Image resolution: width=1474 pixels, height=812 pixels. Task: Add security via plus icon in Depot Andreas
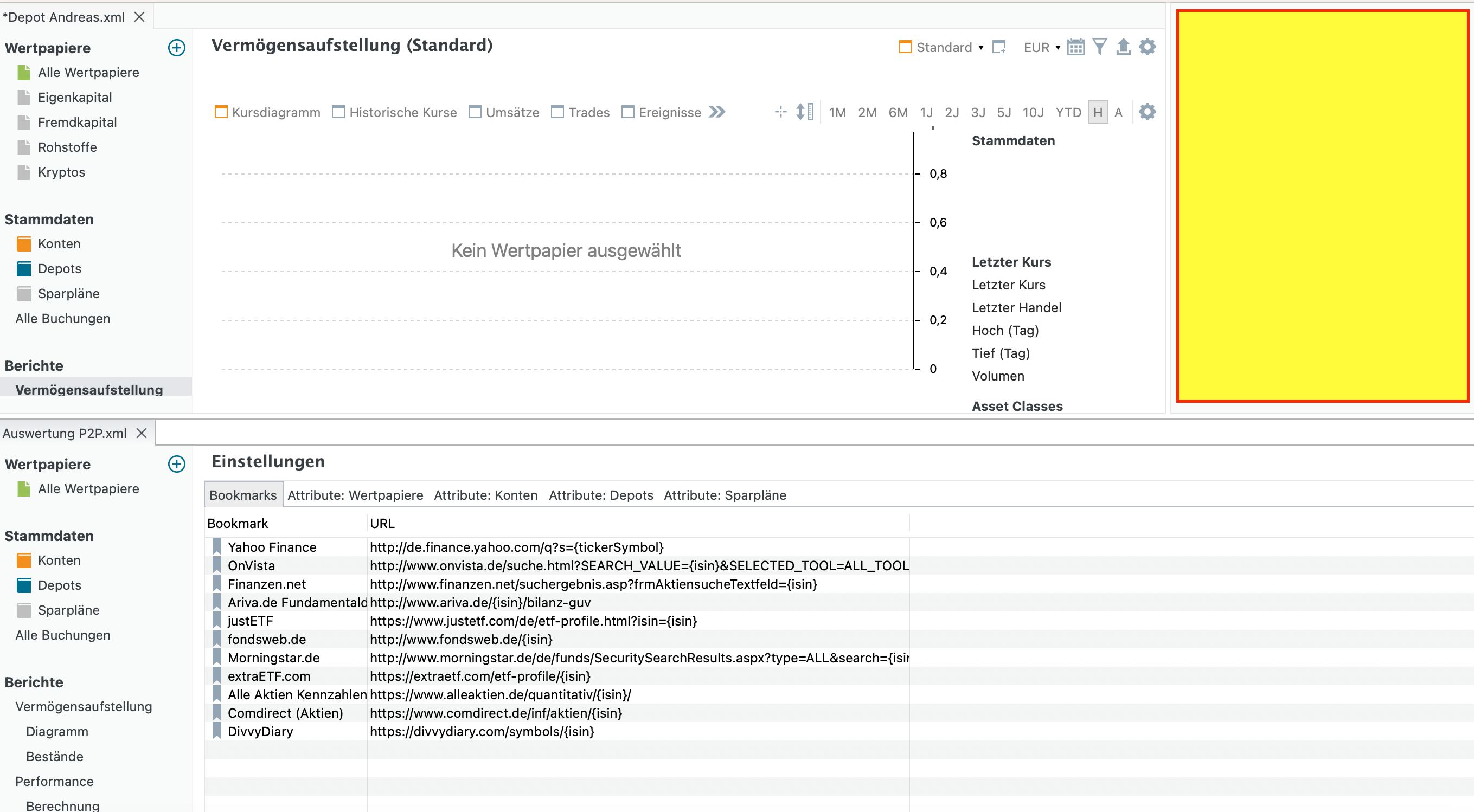177,48
